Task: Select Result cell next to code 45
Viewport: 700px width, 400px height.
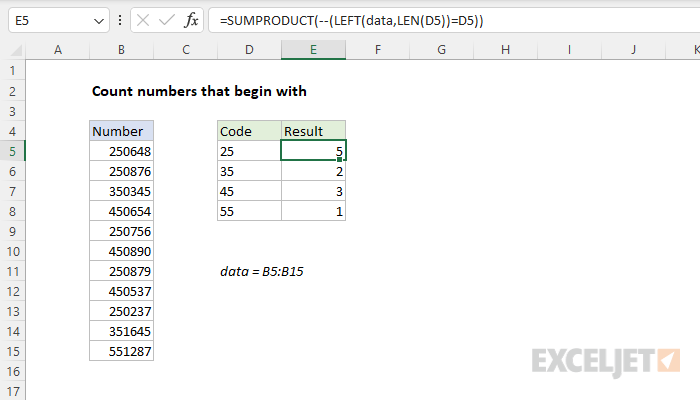Action: pos(313,192)
